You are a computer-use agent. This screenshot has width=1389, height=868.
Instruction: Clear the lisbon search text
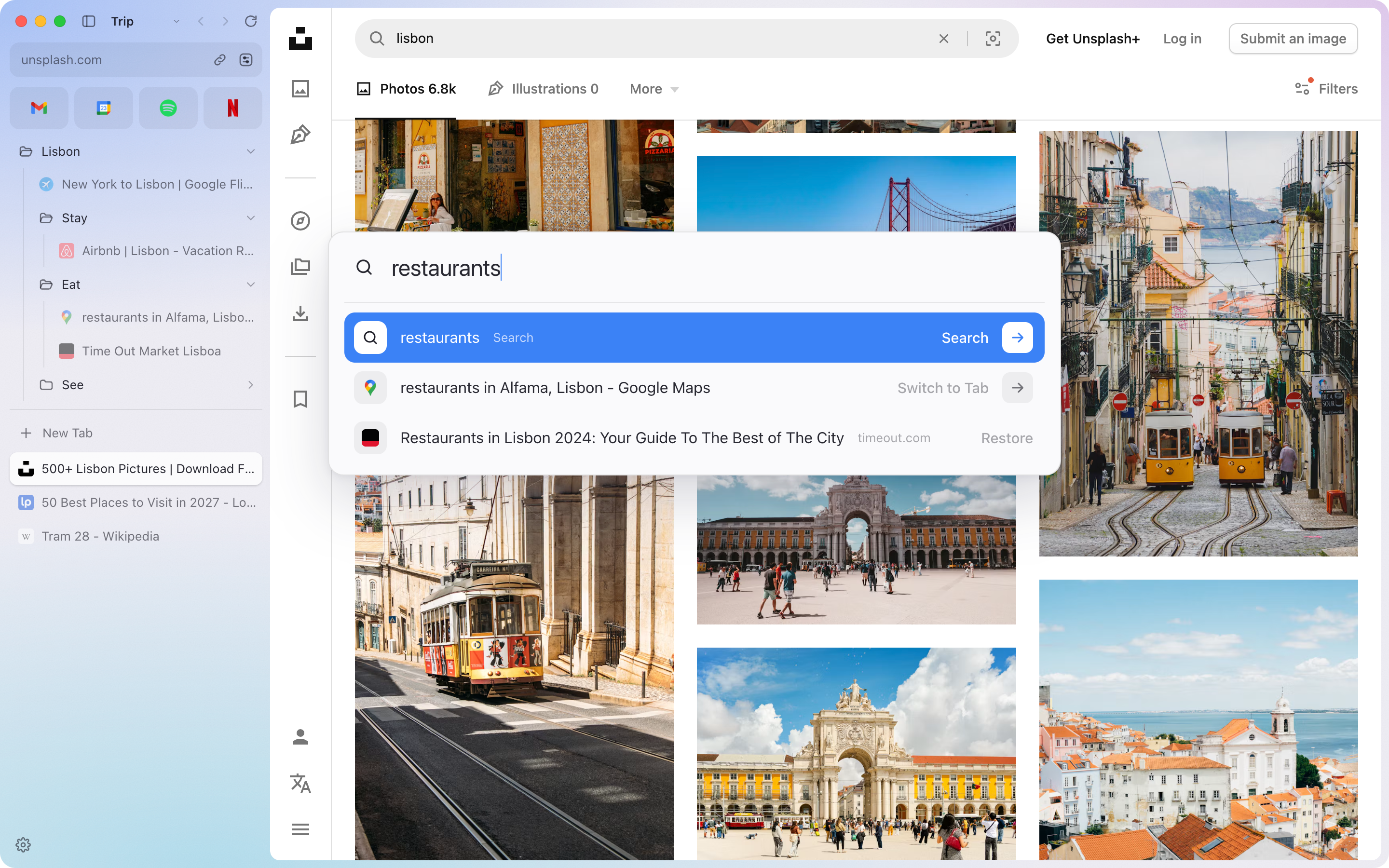coord(943,39)
